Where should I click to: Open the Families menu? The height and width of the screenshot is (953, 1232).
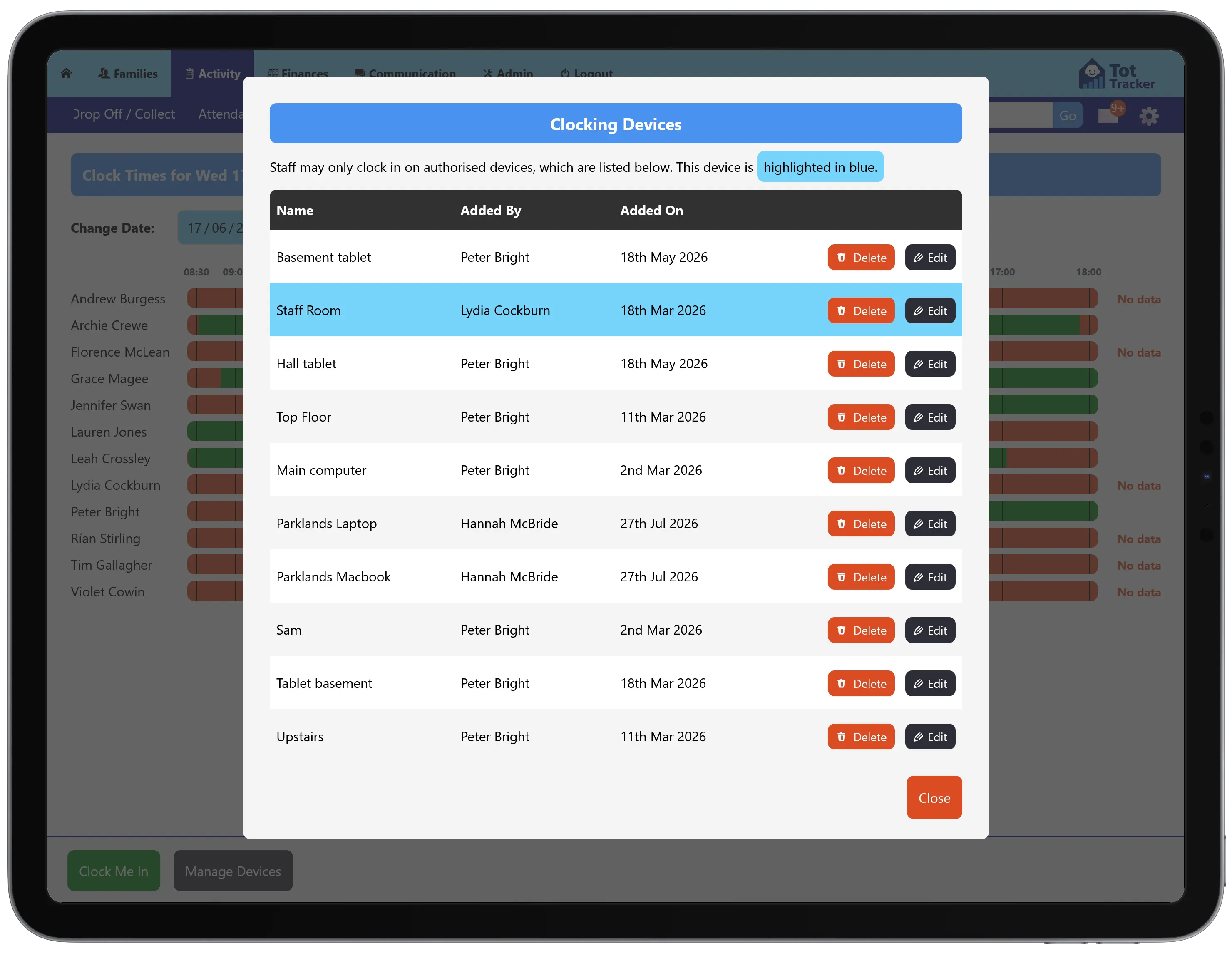click(x=128, y=73)
